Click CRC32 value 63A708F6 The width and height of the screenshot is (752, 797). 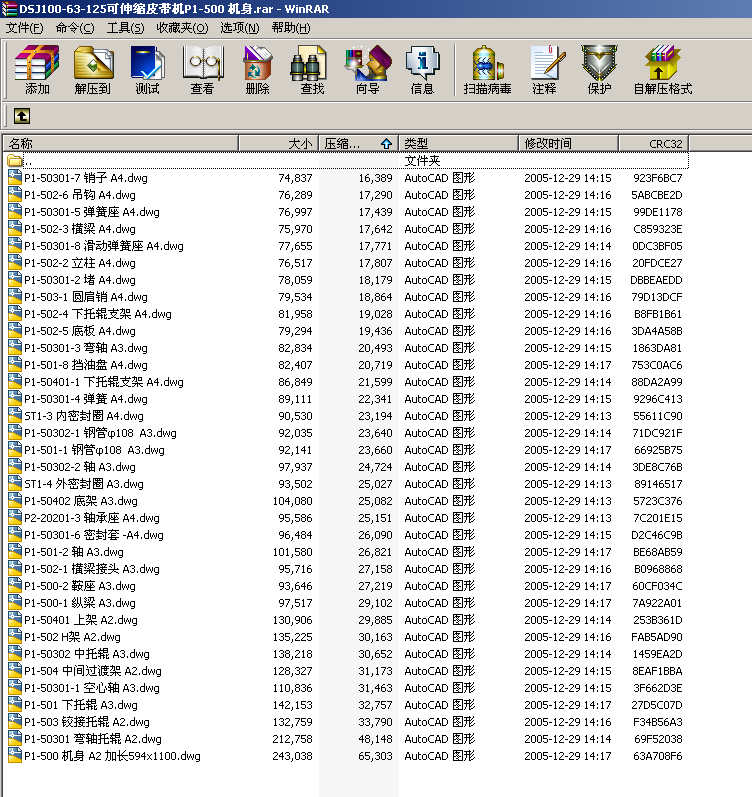point(657,756)
